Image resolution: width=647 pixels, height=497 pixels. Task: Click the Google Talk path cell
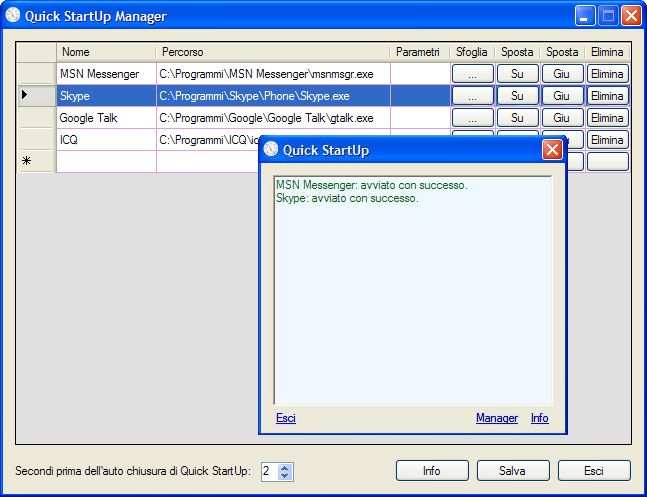[272, 118]
